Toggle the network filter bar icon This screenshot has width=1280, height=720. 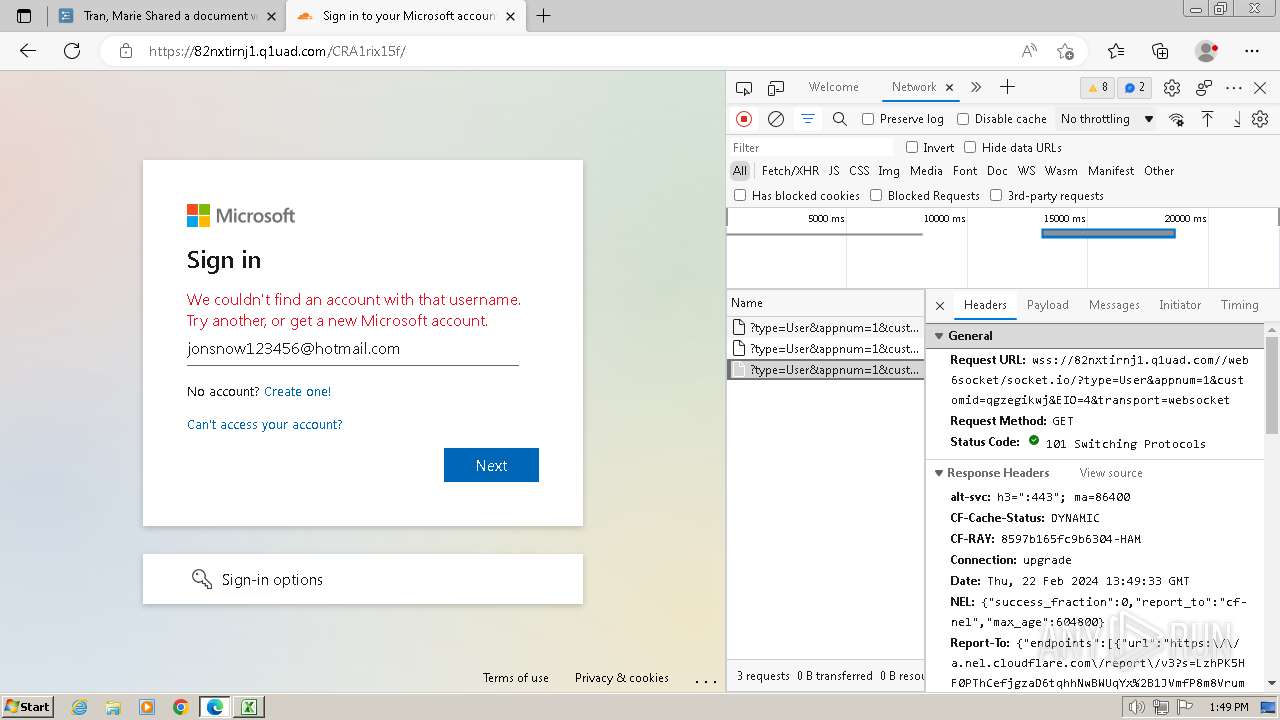coord(807,119)
